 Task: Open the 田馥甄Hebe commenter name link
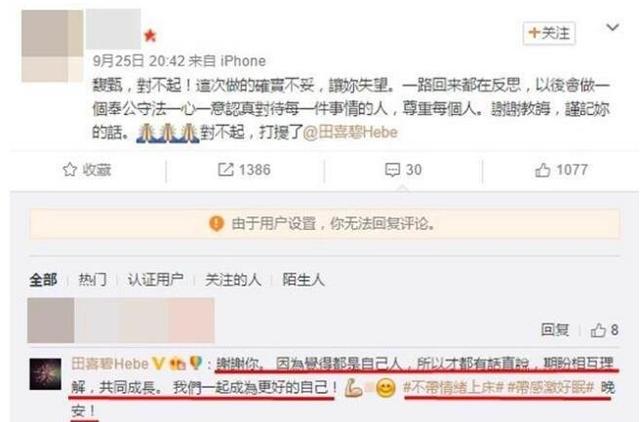[x=110, y=363]
